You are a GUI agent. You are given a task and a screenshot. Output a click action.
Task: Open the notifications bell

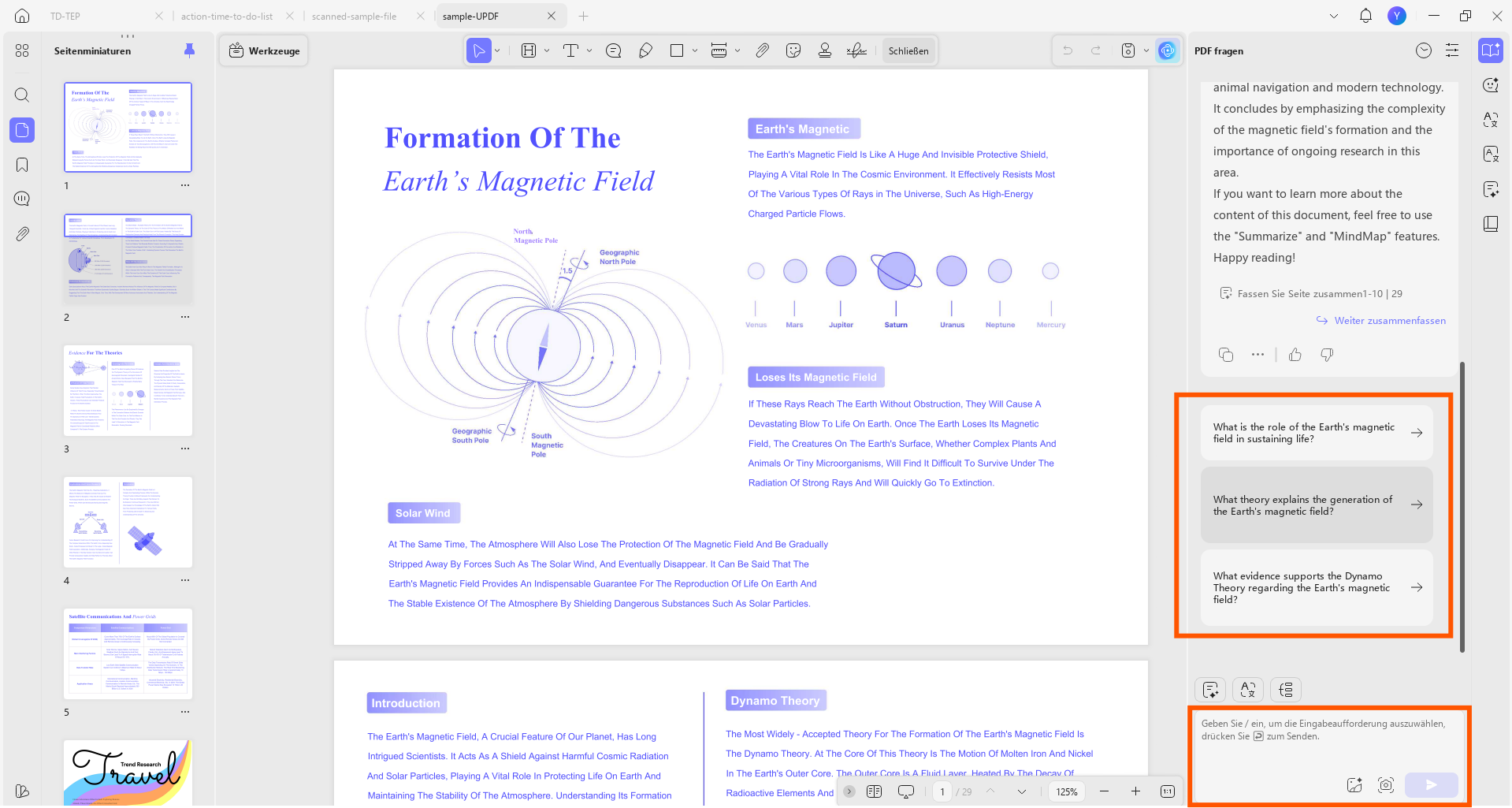(x=1365, y=16)
